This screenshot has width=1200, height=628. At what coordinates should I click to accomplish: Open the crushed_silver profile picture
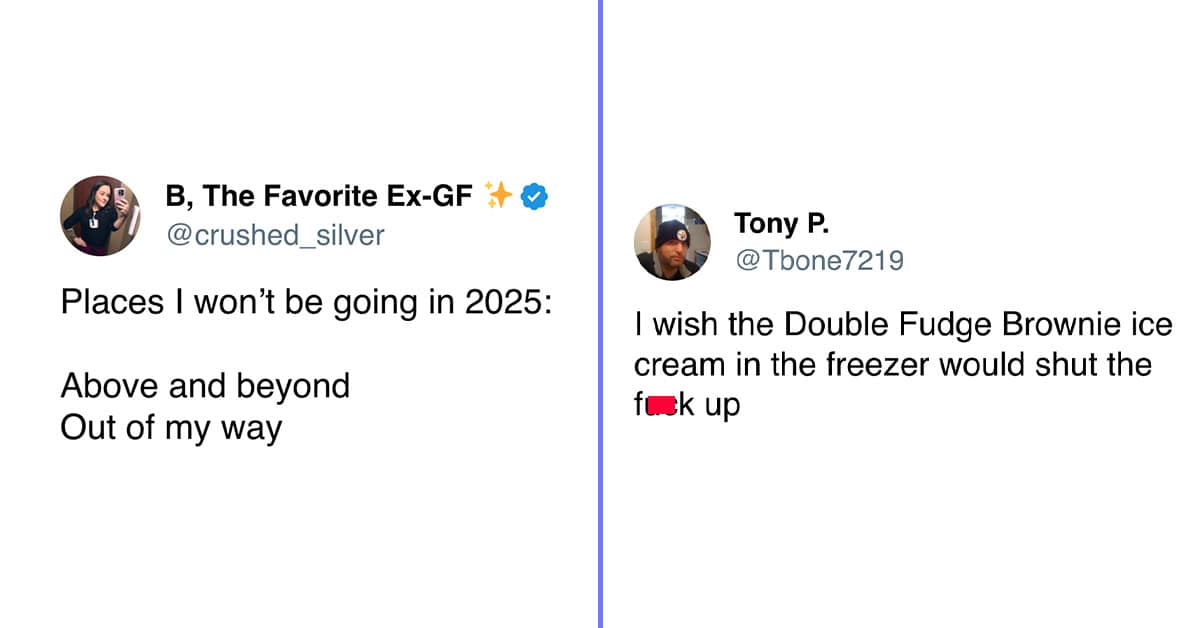[x=99, y=216]
